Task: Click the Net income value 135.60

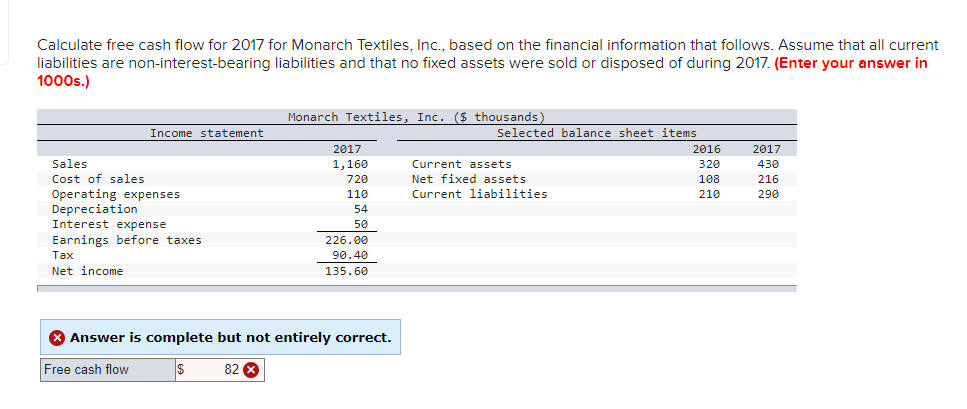Action: point(347,271)
